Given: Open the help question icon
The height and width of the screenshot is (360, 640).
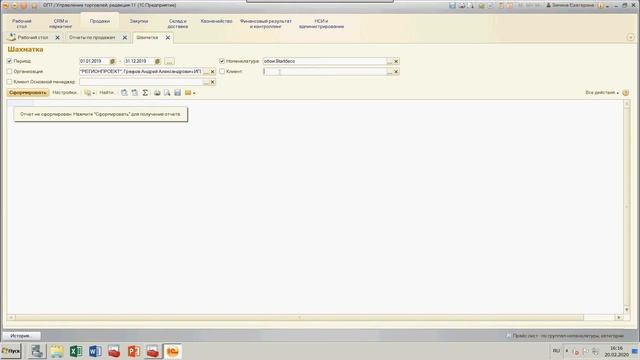Looking at the screenshot, I should [626, 93].
